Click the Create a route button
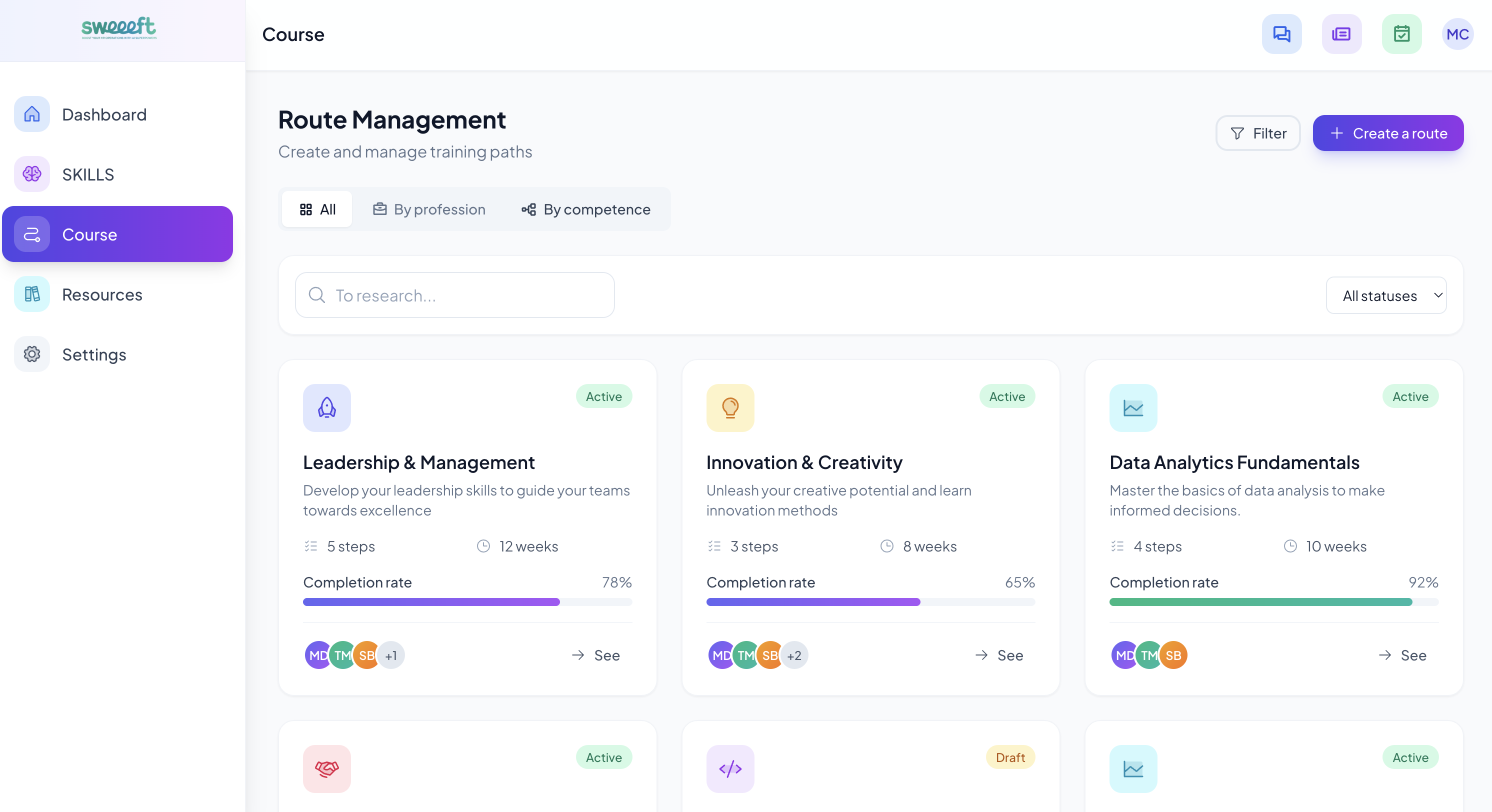Image resolution: width=1492 pixels, height=812 pixels. click(1387, 133)
